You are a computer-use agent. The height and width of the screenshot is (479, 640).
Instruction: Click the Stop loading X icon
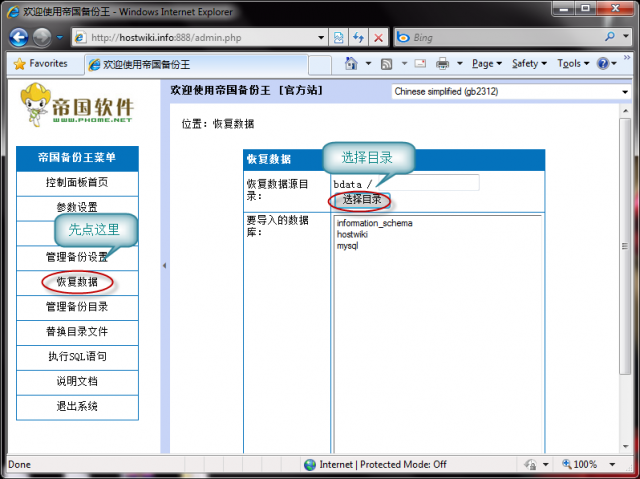[378, 37]
